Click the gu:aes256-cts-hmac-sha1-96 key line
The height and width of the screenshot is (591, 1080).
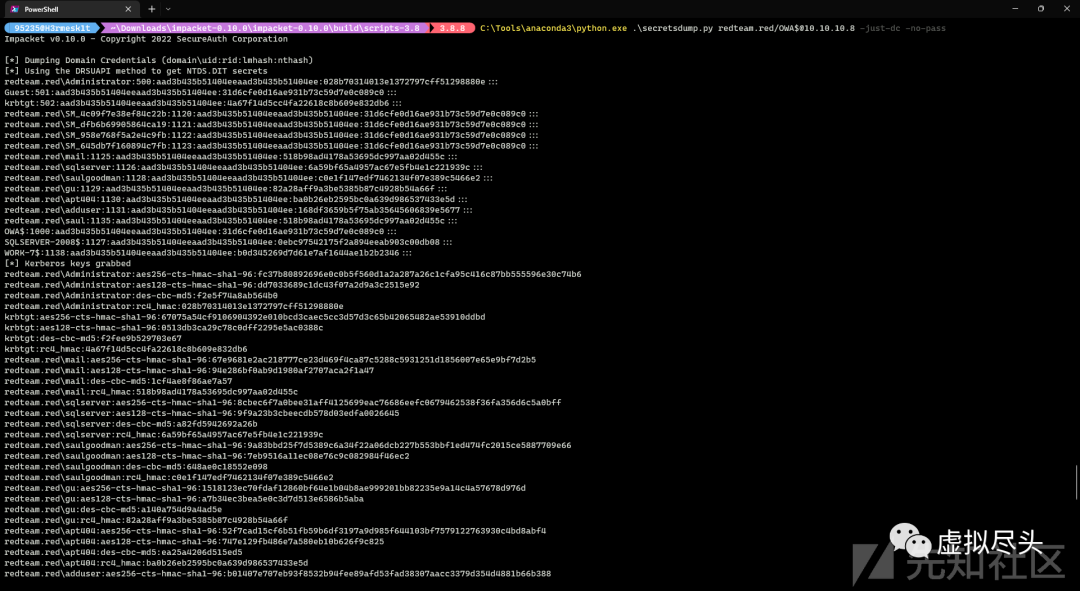coord(264,488)
